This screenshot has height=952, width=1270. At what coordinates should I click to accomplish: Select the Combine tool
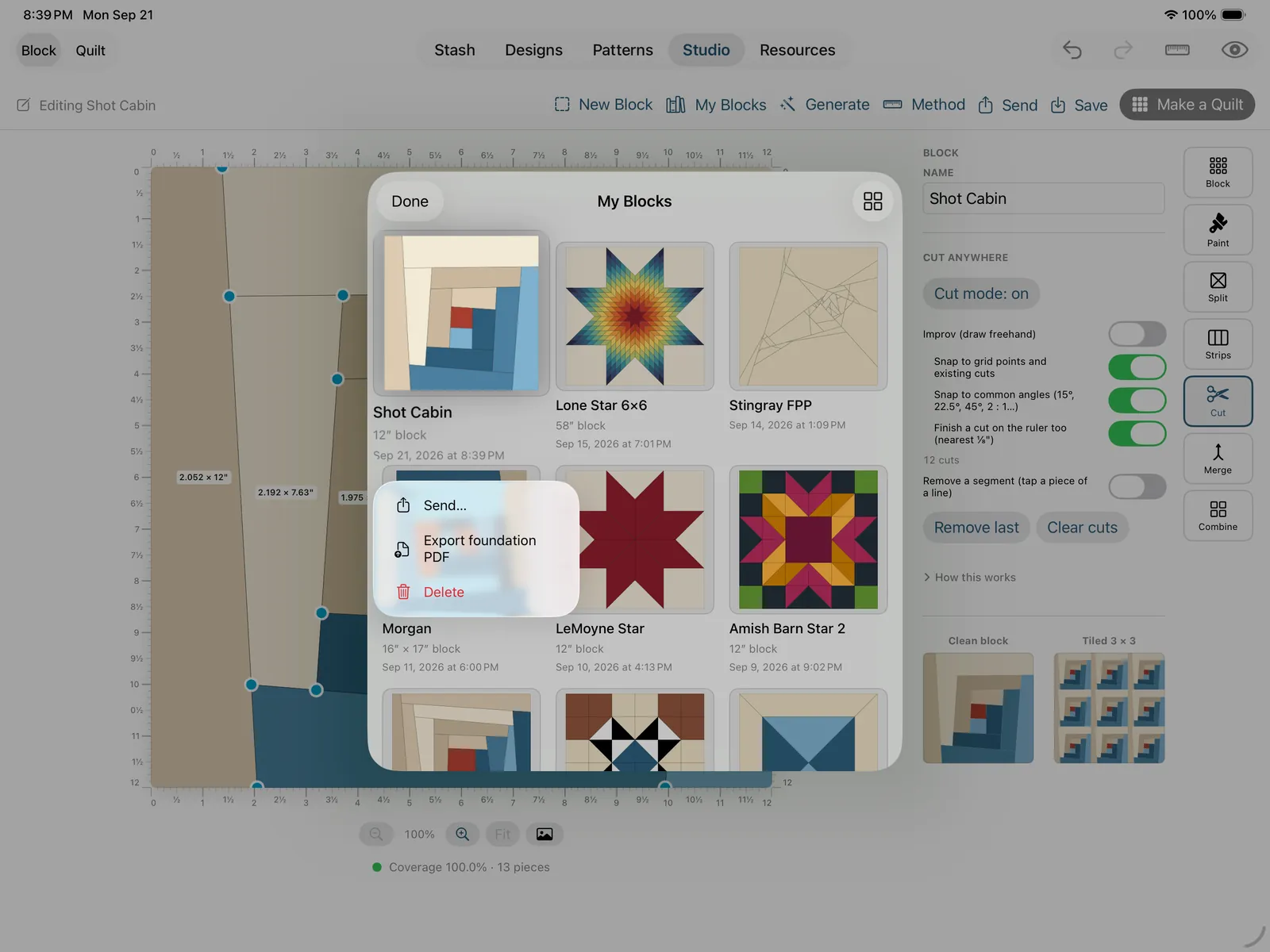click(x=1218, y=516)
